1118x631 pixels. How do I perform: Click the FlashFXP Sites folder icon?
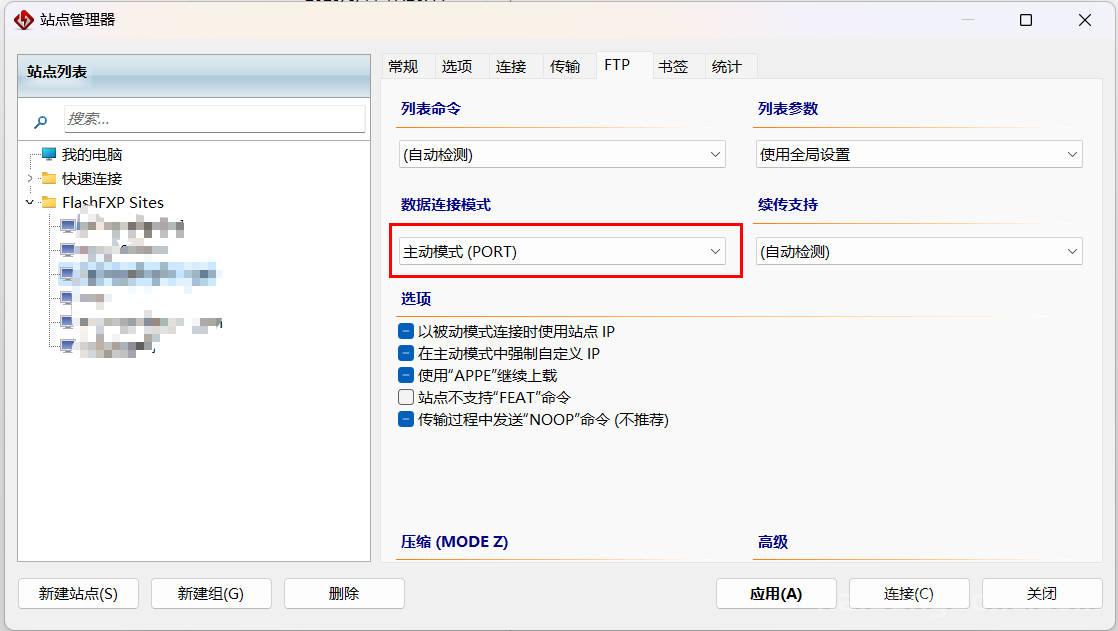48,202
